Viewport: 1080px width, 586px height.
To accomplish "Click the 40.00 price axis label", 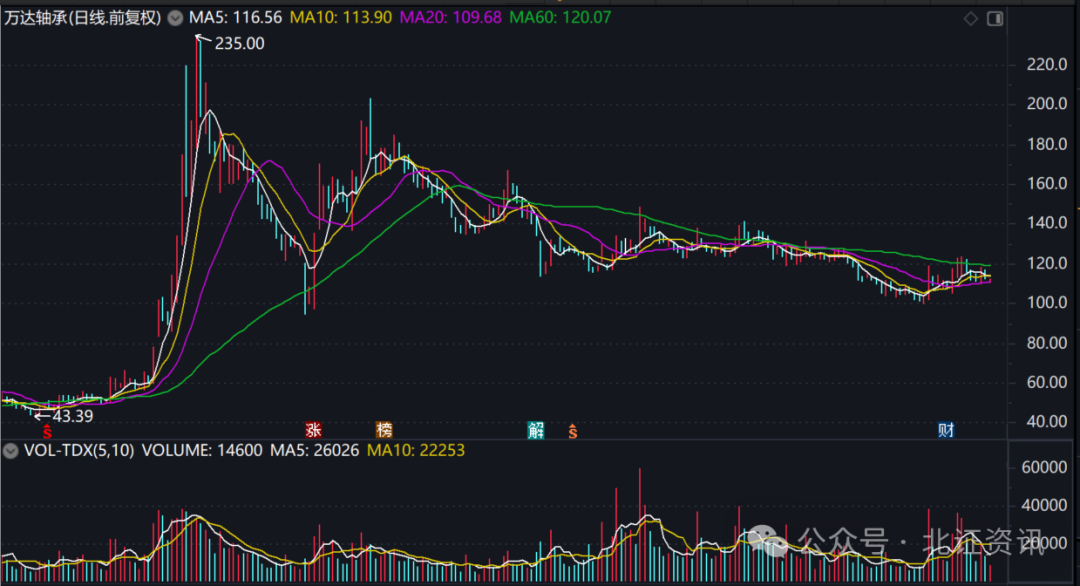I will coord(1047,421).
